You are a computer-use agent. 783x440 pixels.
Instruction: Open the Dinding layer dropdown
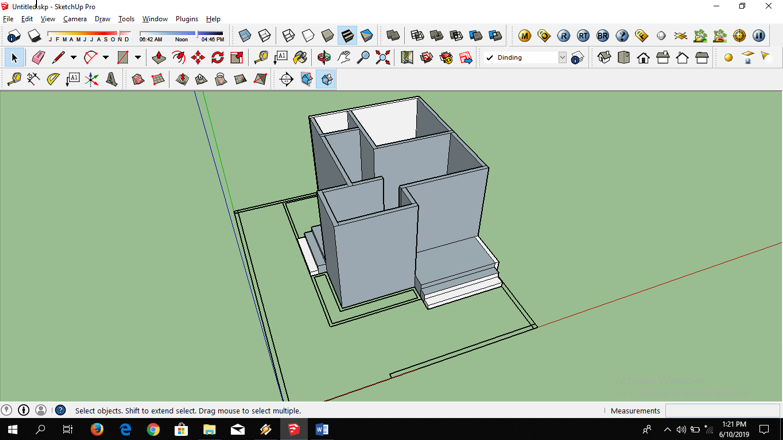click(x=562, y=58)
